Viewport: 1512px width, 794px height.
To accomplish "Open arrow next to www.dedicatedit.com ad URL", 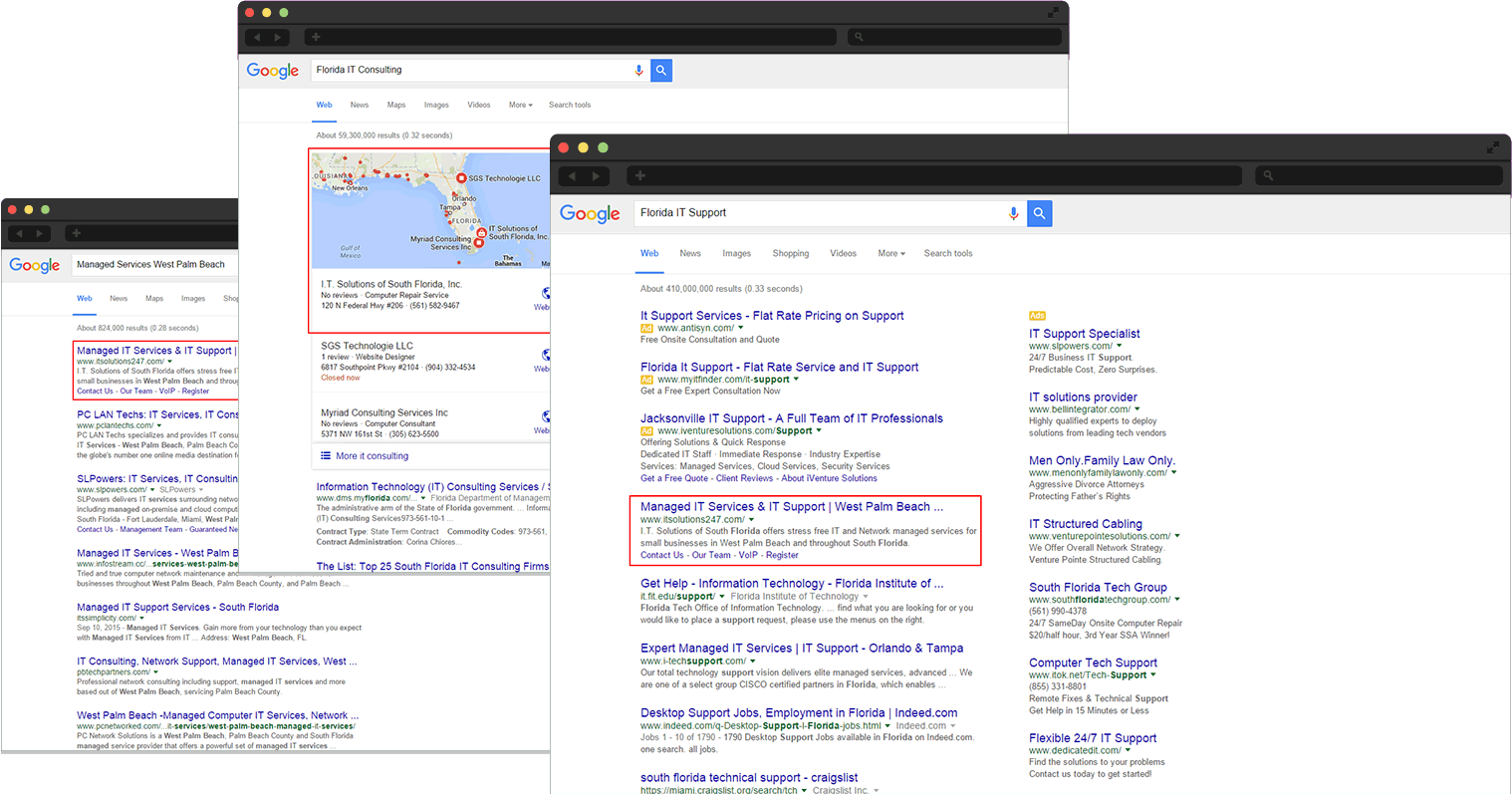I will (1129, 750).
